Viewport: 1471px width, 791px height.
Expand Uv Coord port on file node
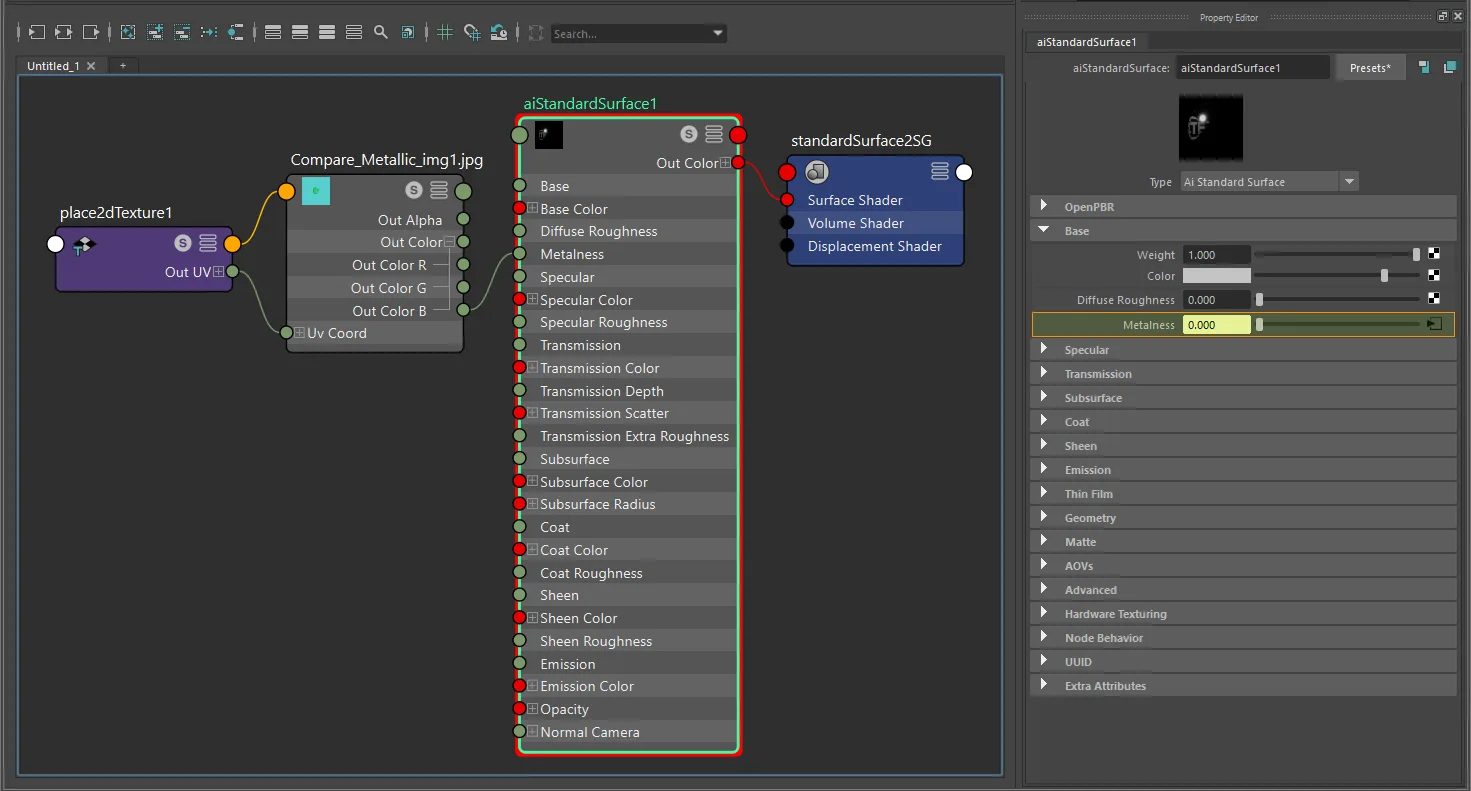pos(299,333)
